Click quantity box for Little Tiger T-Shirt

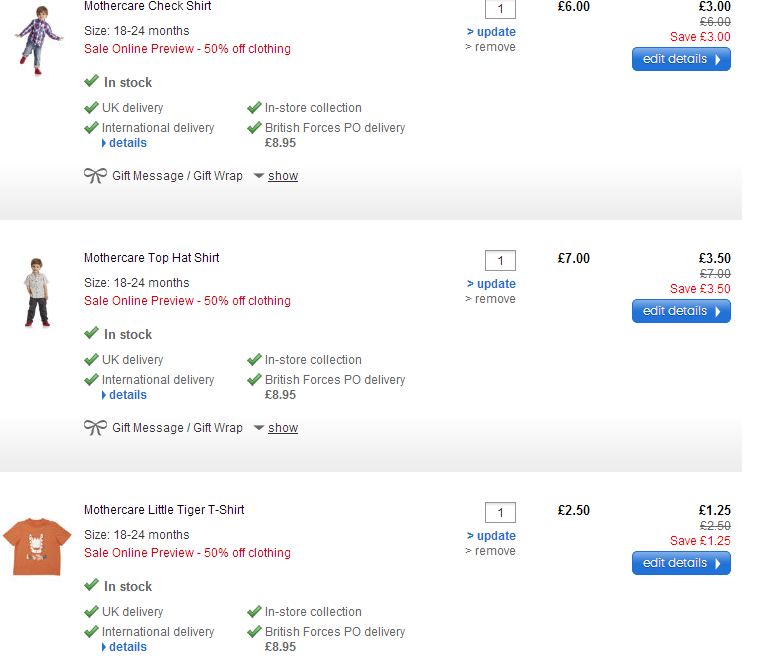(500, 513)
